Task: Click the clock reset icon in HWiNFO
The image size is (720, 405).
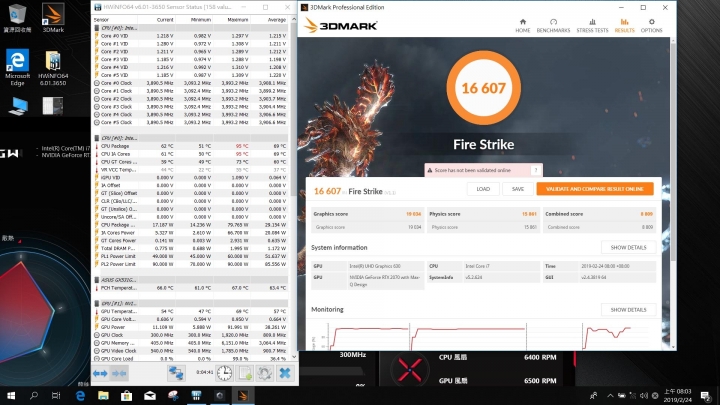Action: click(x=225, y=373)
